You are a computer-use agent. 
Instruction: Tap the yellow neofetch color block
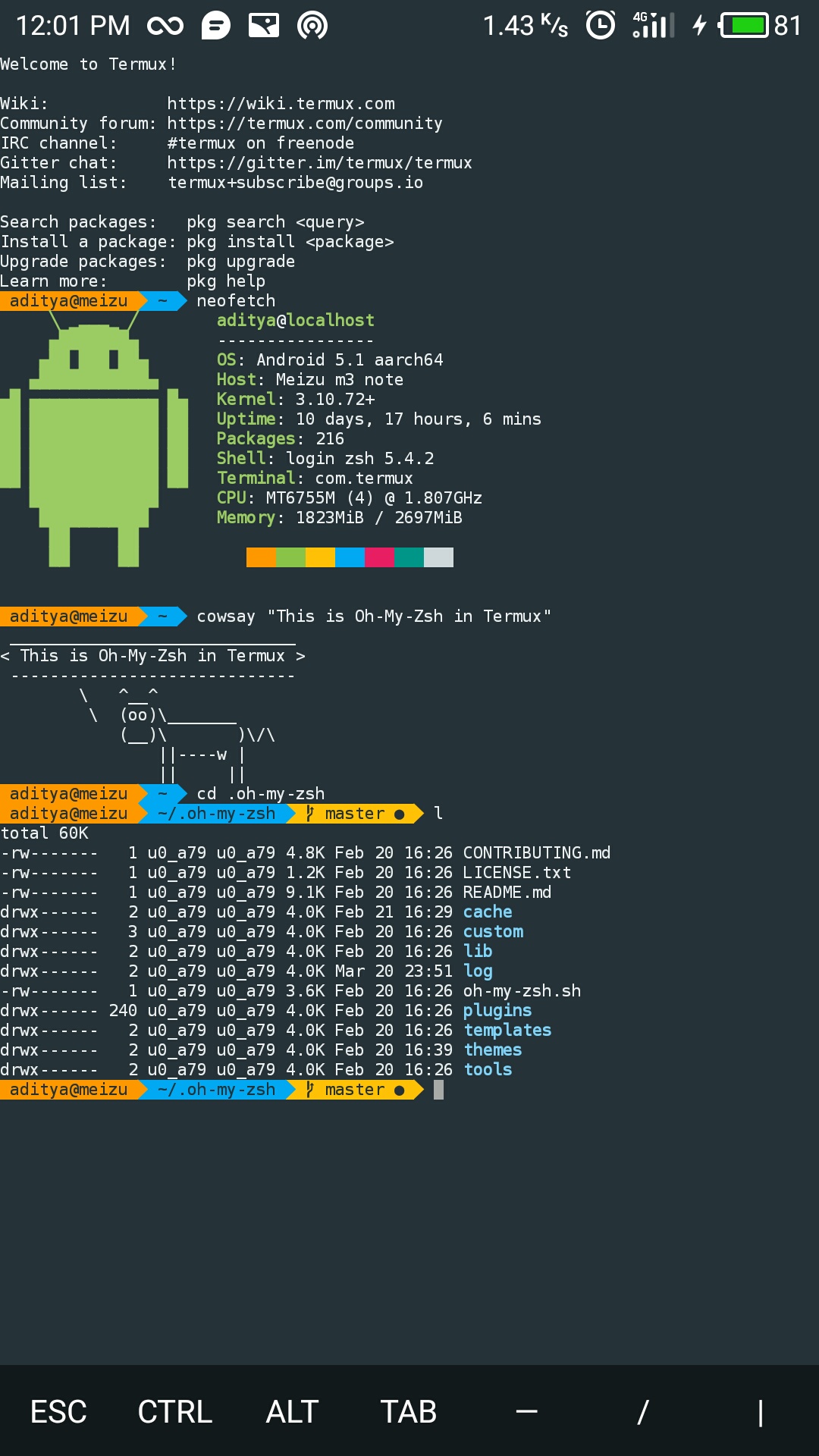tap(320, 557)
